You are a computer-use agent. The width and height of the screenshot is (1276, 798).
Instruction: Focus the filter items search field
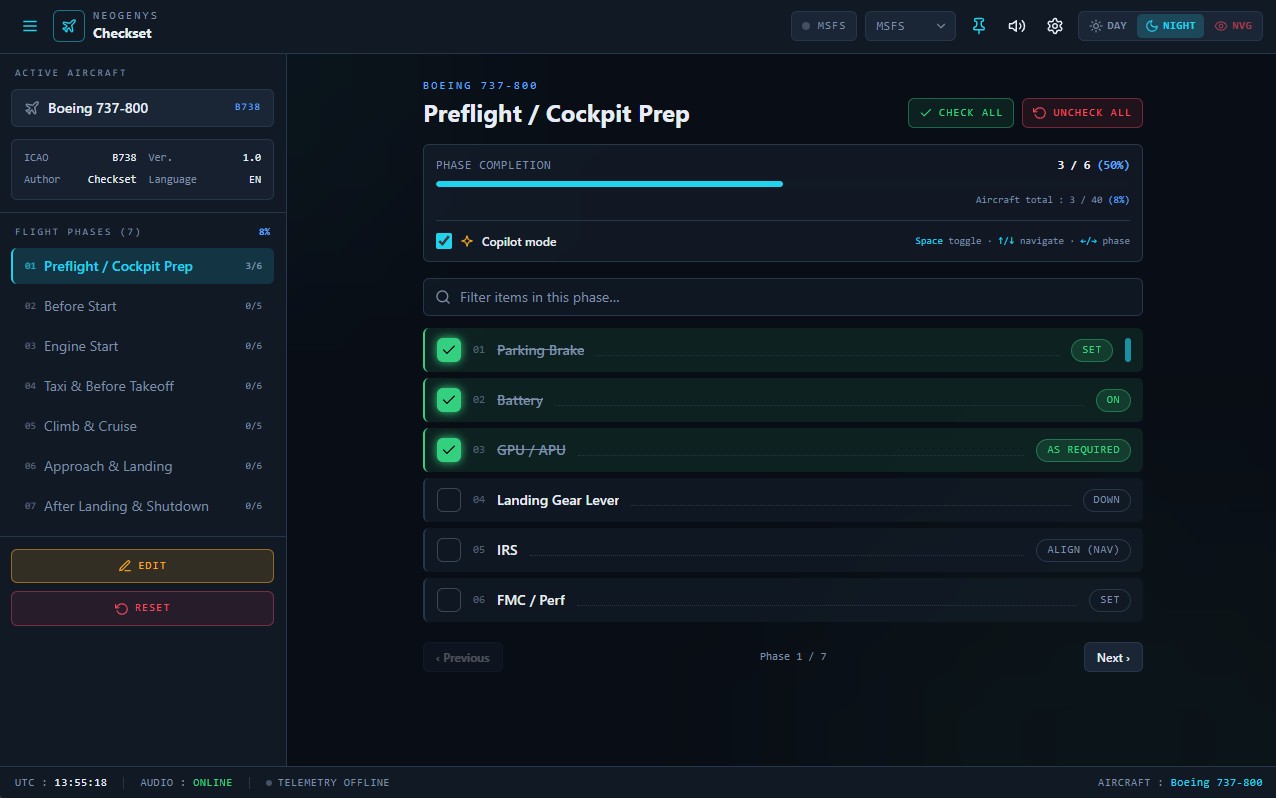pos(783,297)
